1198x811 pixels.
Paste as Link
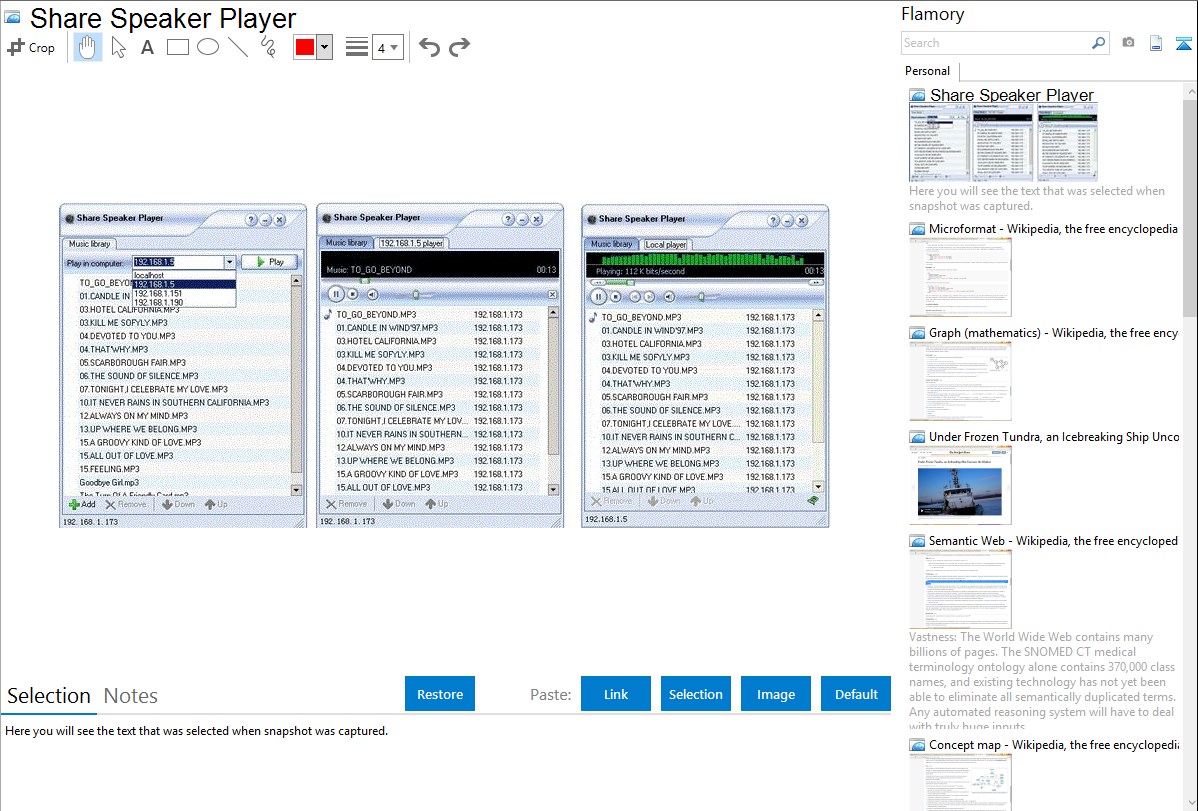pos(616,694)
